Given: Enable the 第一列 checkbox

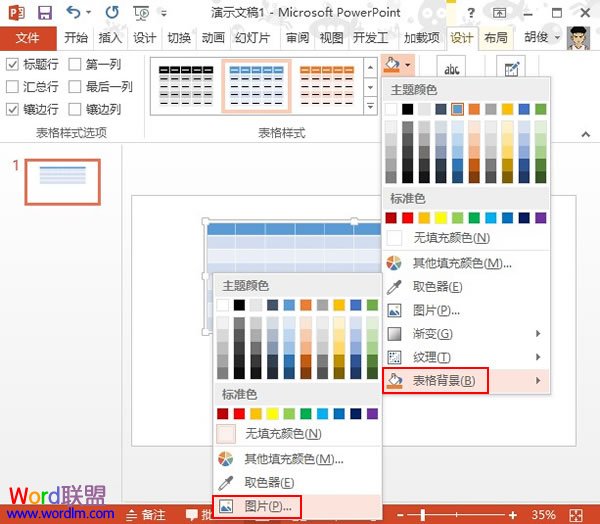Looking at the screenshot, I should (75, 64).
